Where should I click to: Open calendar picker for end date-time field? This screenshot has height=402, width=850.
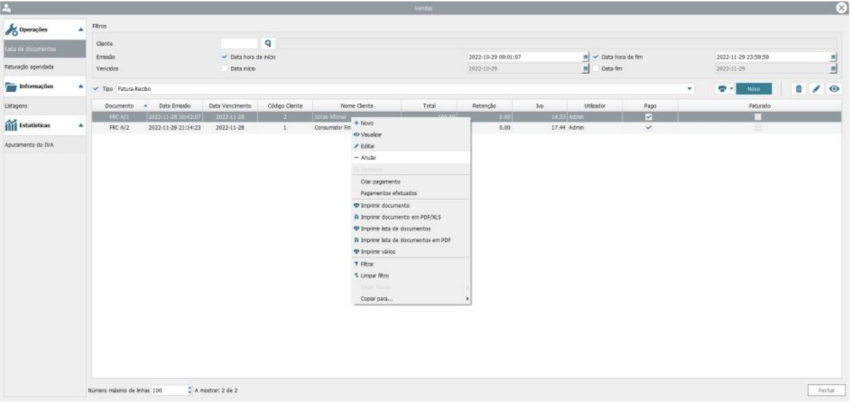click(832, 57)
